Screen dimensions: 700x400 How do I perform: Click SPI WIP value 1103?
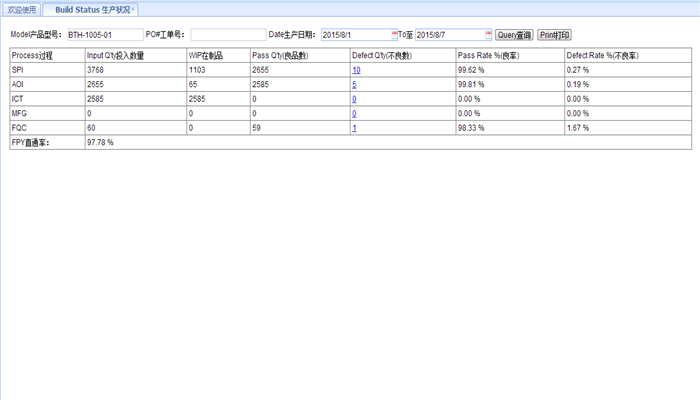click(197, 70)
